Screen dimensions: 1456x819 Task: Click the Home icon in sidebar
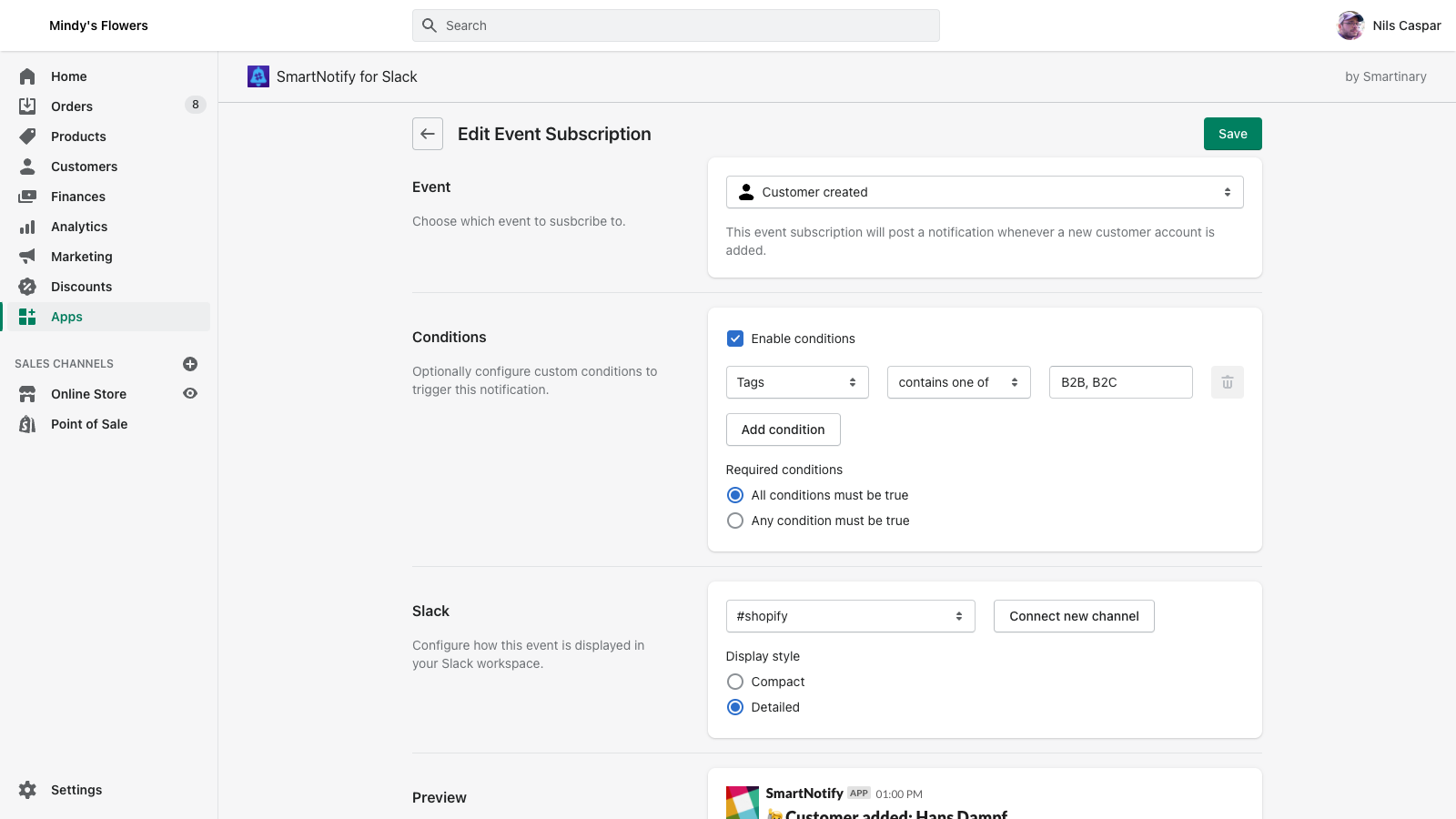coord(27,76)
